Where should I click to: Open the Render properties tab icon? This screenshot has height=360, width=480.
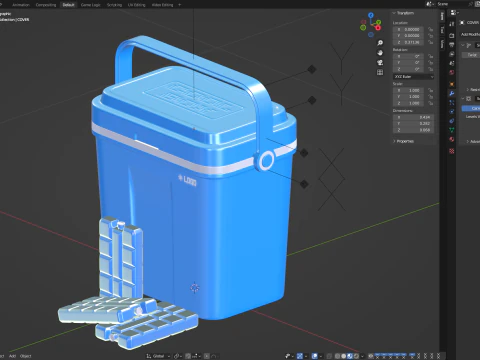pos(452,35)
